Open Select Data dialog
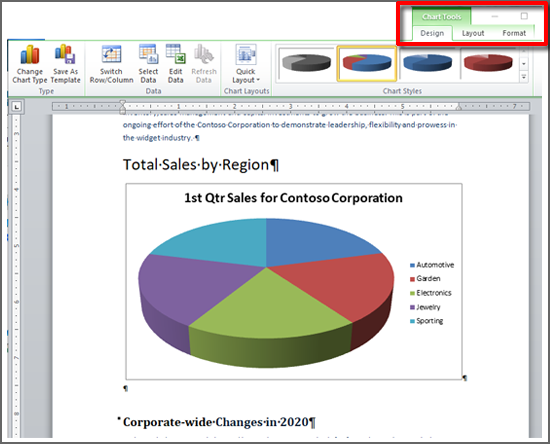 (148, 65)
